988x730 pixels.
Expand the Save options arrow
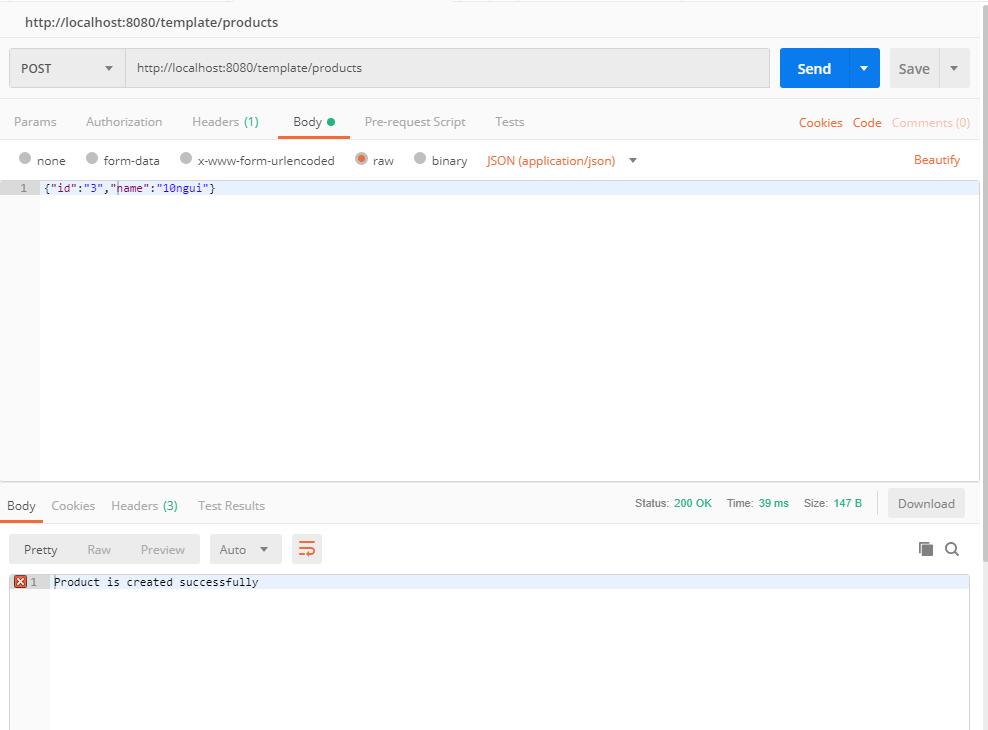point(954,68)
